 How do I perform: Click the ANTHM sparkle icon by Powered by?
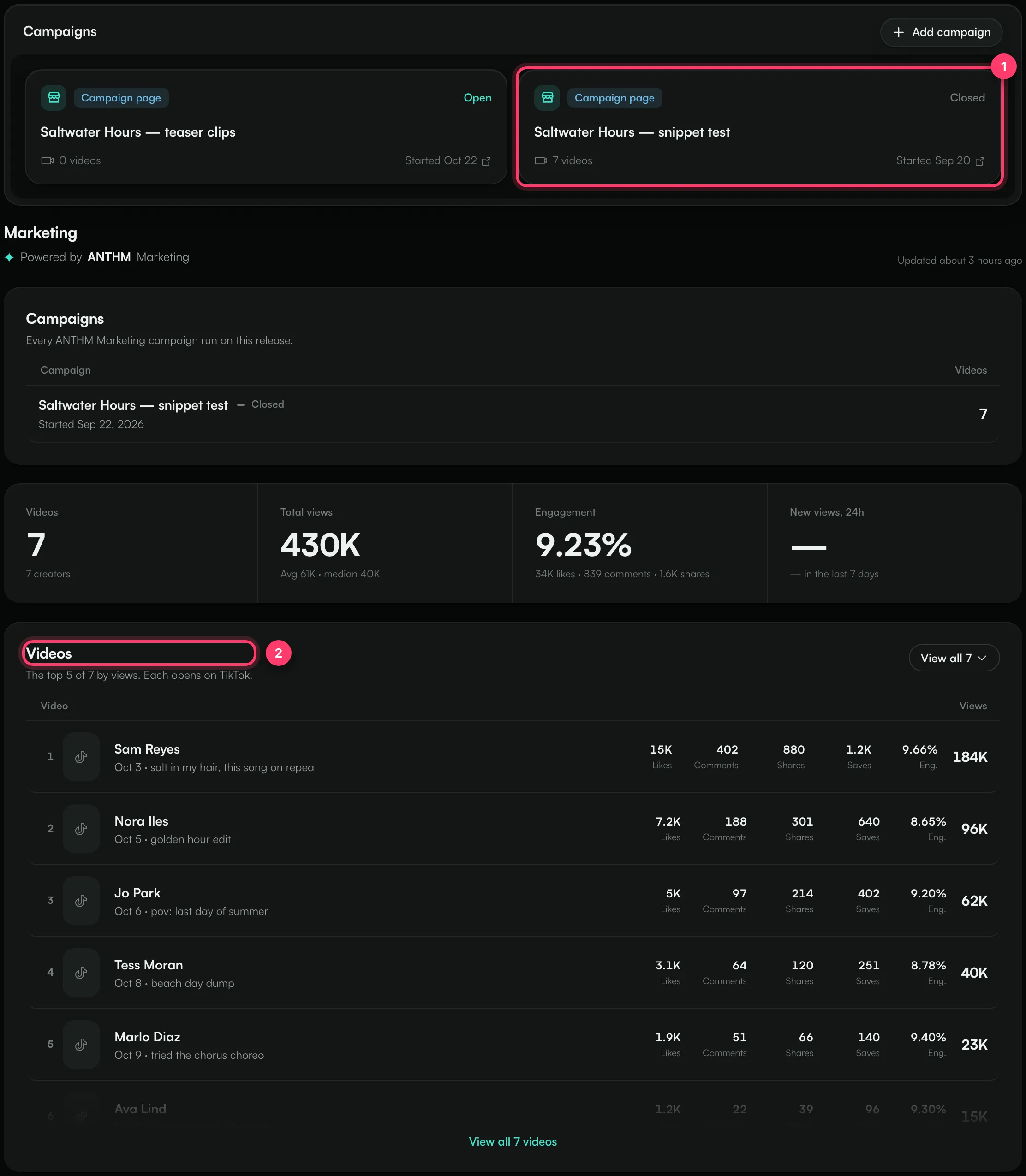point(9,257)
